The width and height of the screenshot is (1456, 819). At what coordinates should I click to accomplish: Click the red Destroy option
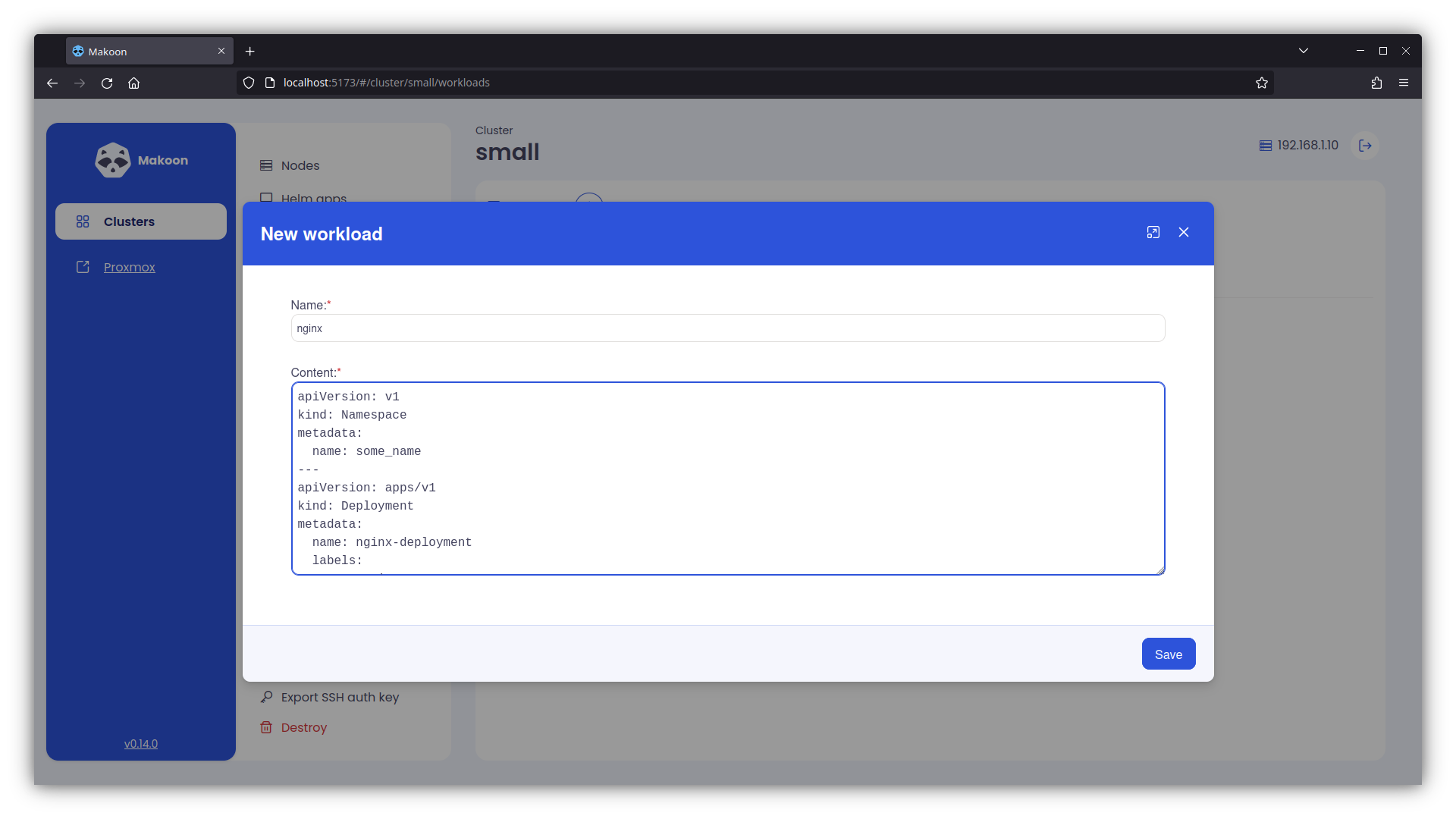point(303,727)
